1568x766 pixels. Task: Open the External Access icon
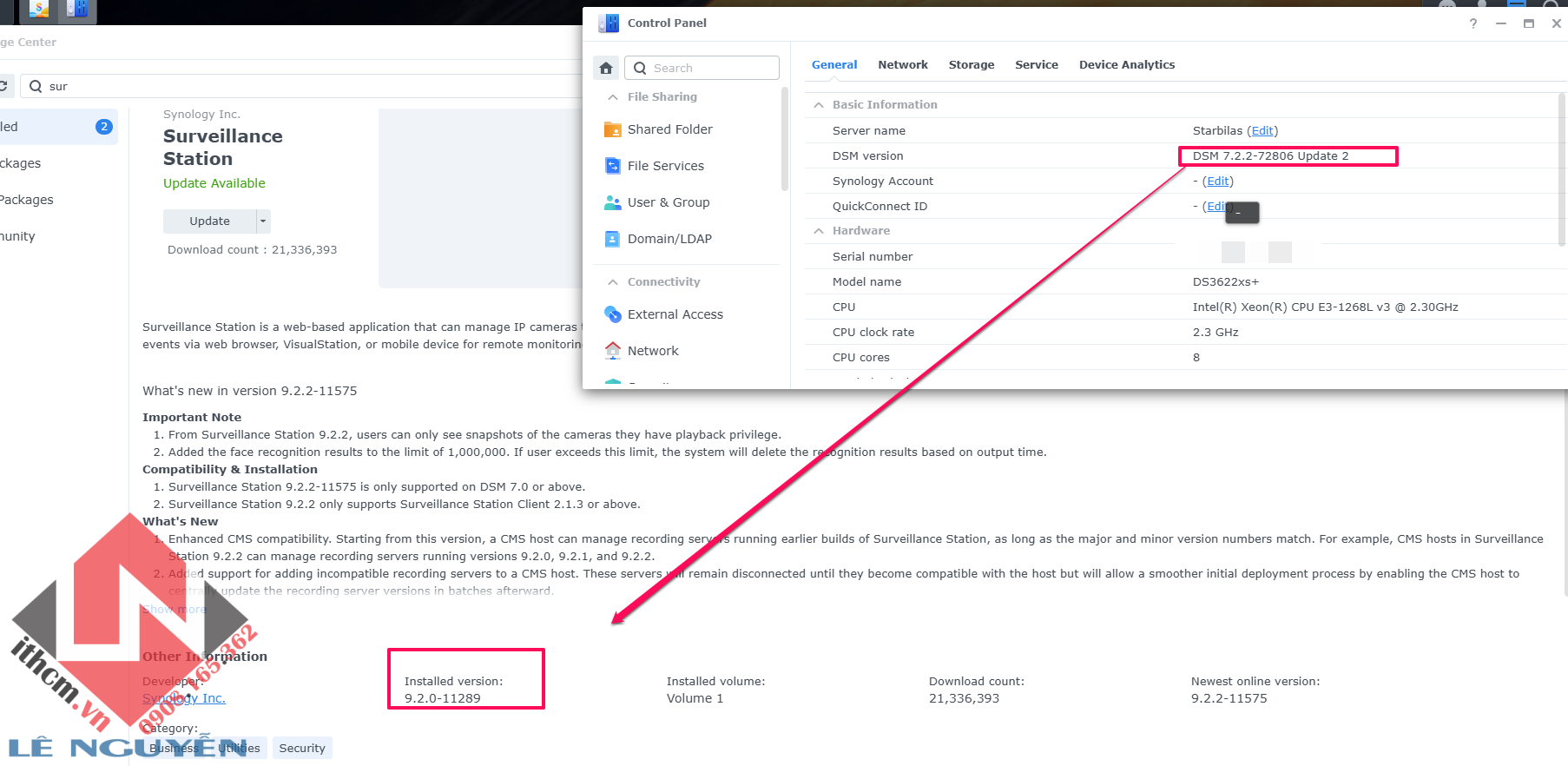(x=612, y=314)
